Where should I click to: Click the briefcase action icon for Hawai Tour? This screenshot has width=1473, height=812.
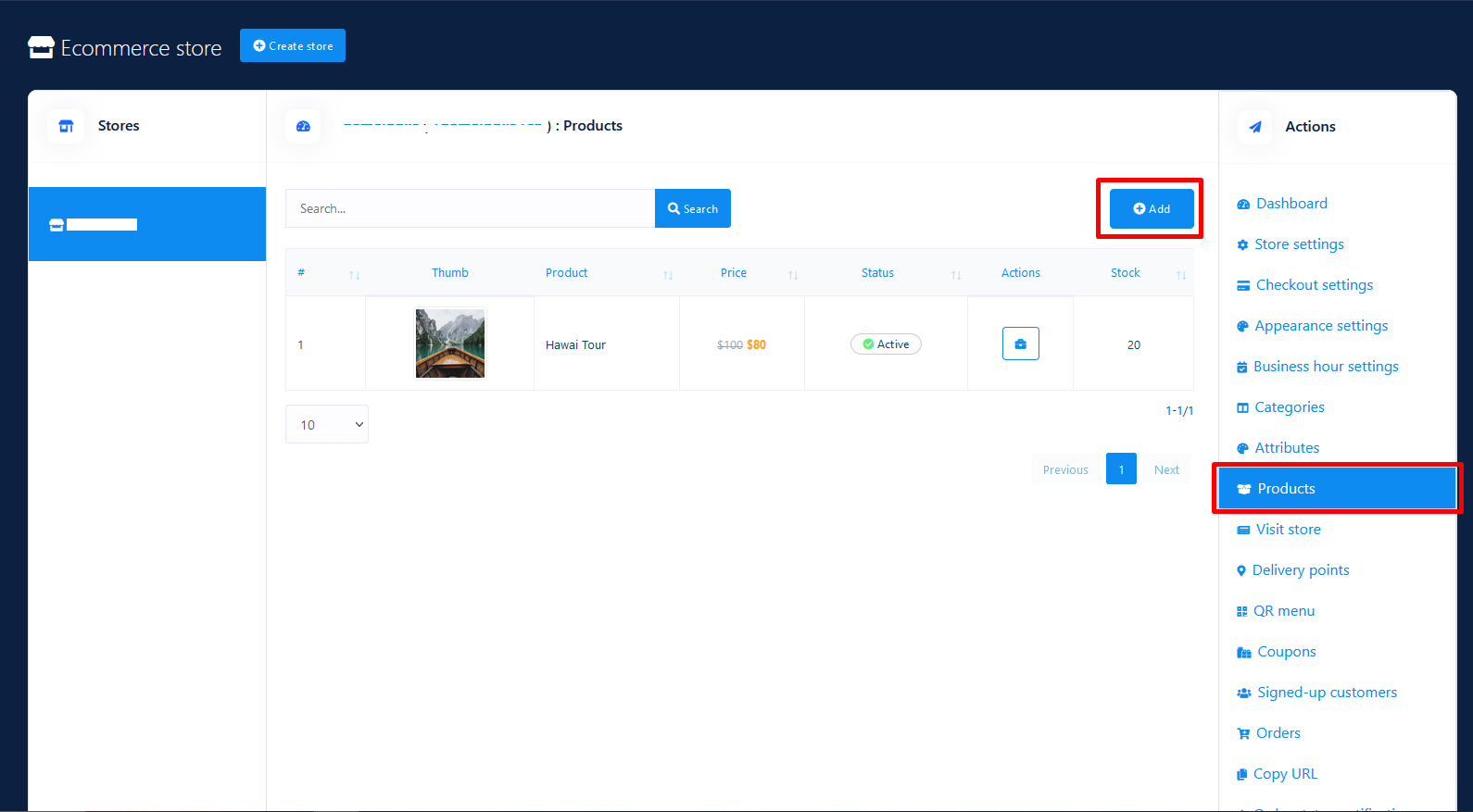(1020, 344)
